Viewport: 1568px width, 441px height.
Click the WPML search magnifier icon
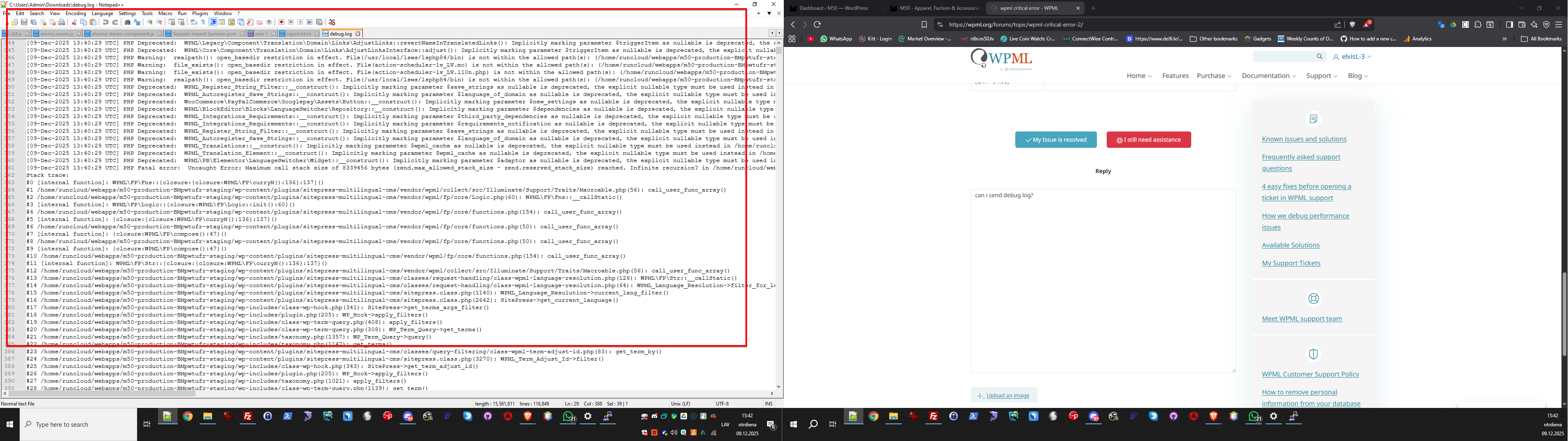point(1319,57)
